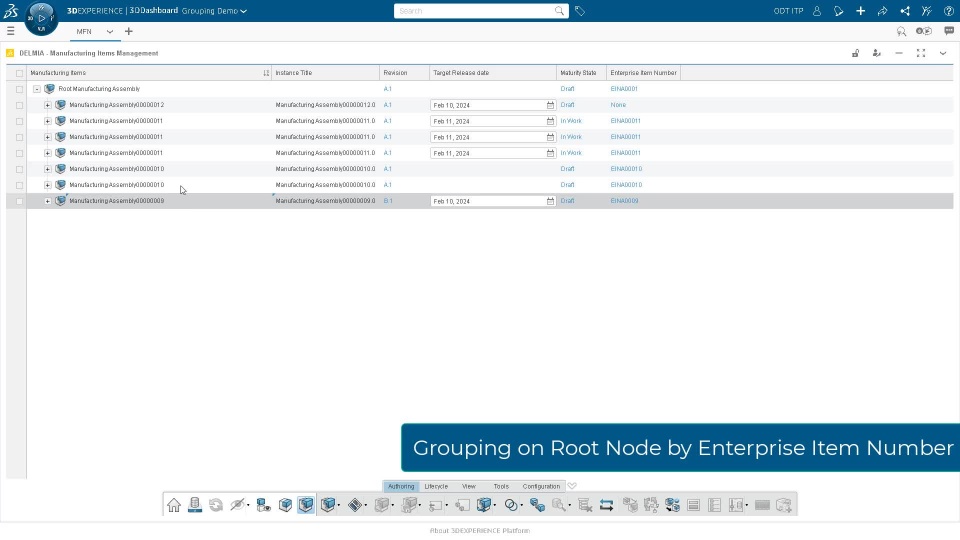The width and height of the screenshot is (960, 540).
Task: Toggle the select-all header checkbox
Action: (20, 73)
